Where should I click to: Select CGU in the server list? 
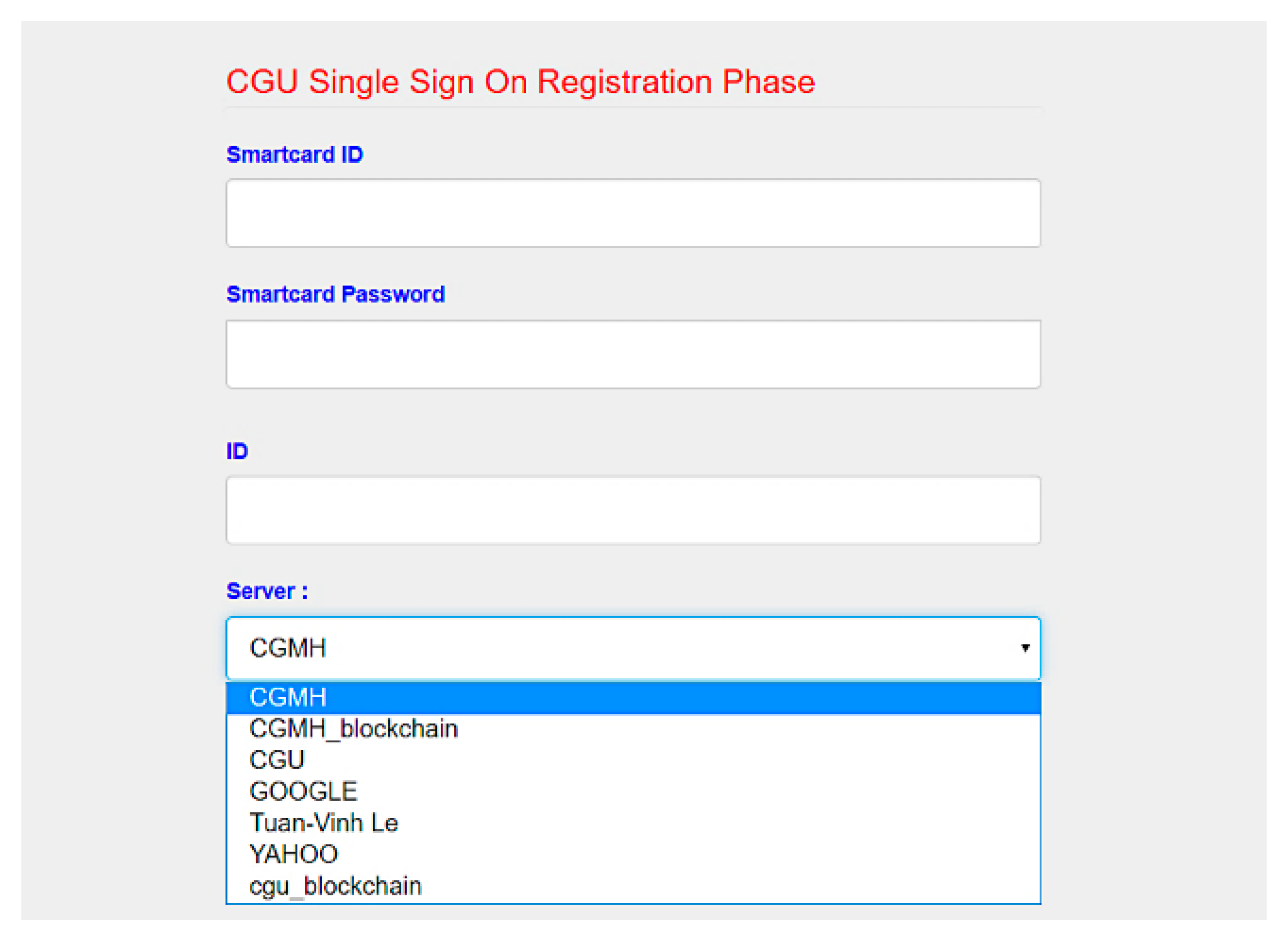[x=277, y=760]
